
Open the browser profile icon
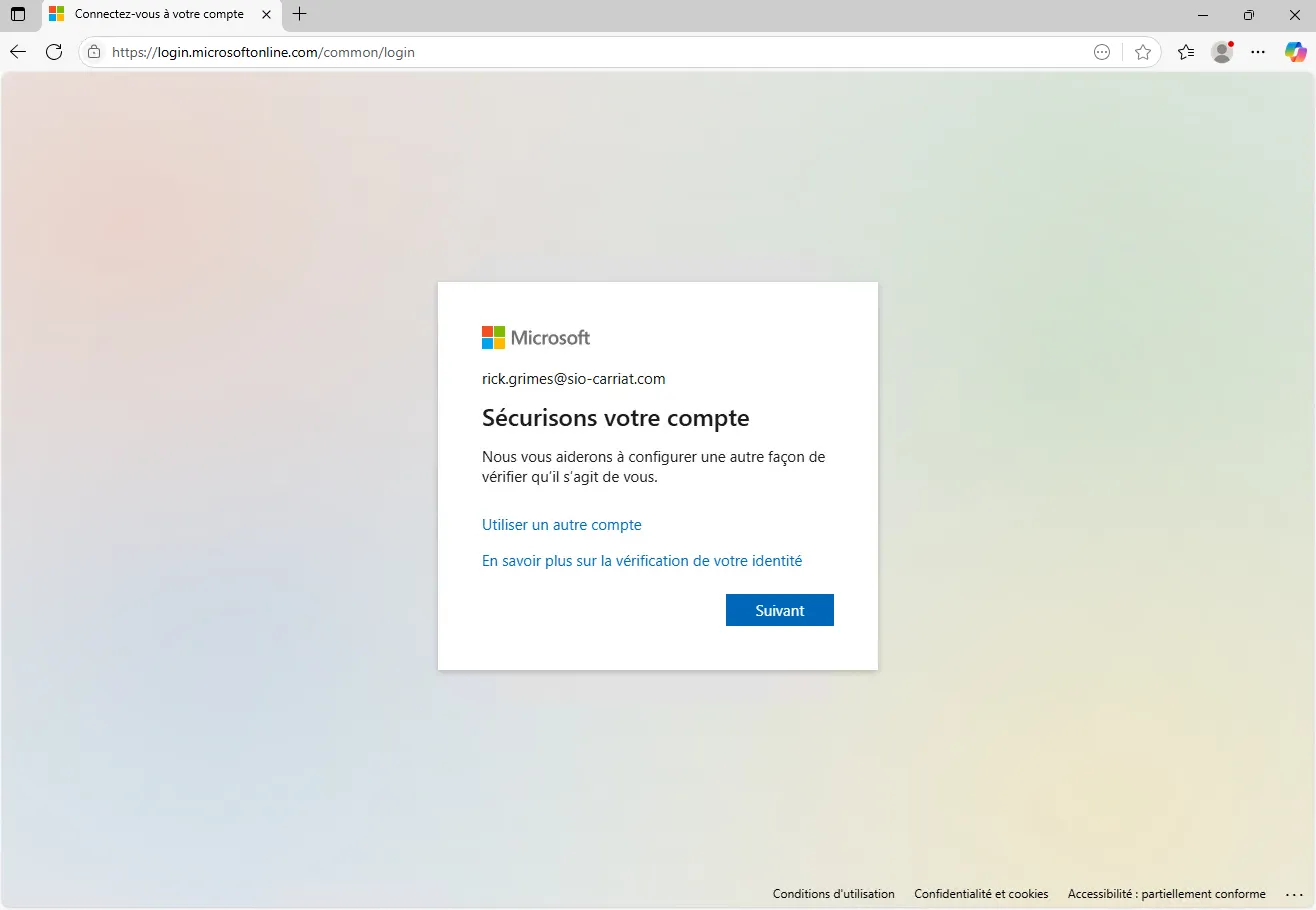[1222, 52]
